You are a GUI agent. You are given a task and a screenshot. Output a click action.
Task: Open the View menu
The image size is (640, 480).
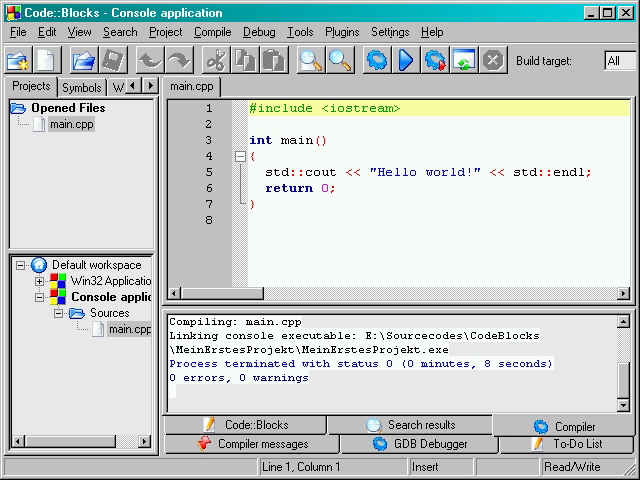(x=79, y=32)
